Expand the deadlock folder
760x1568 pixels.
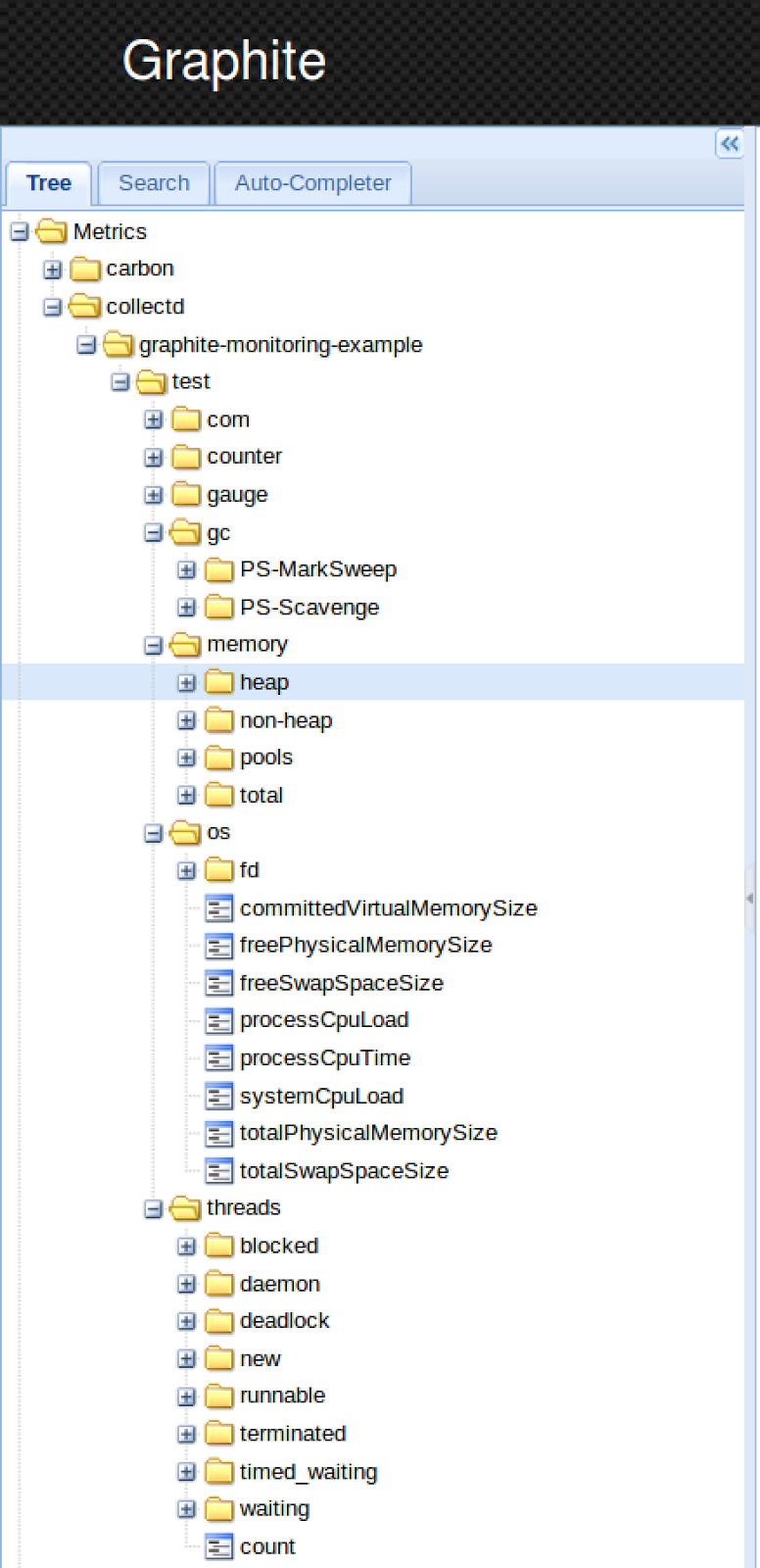187,1322
